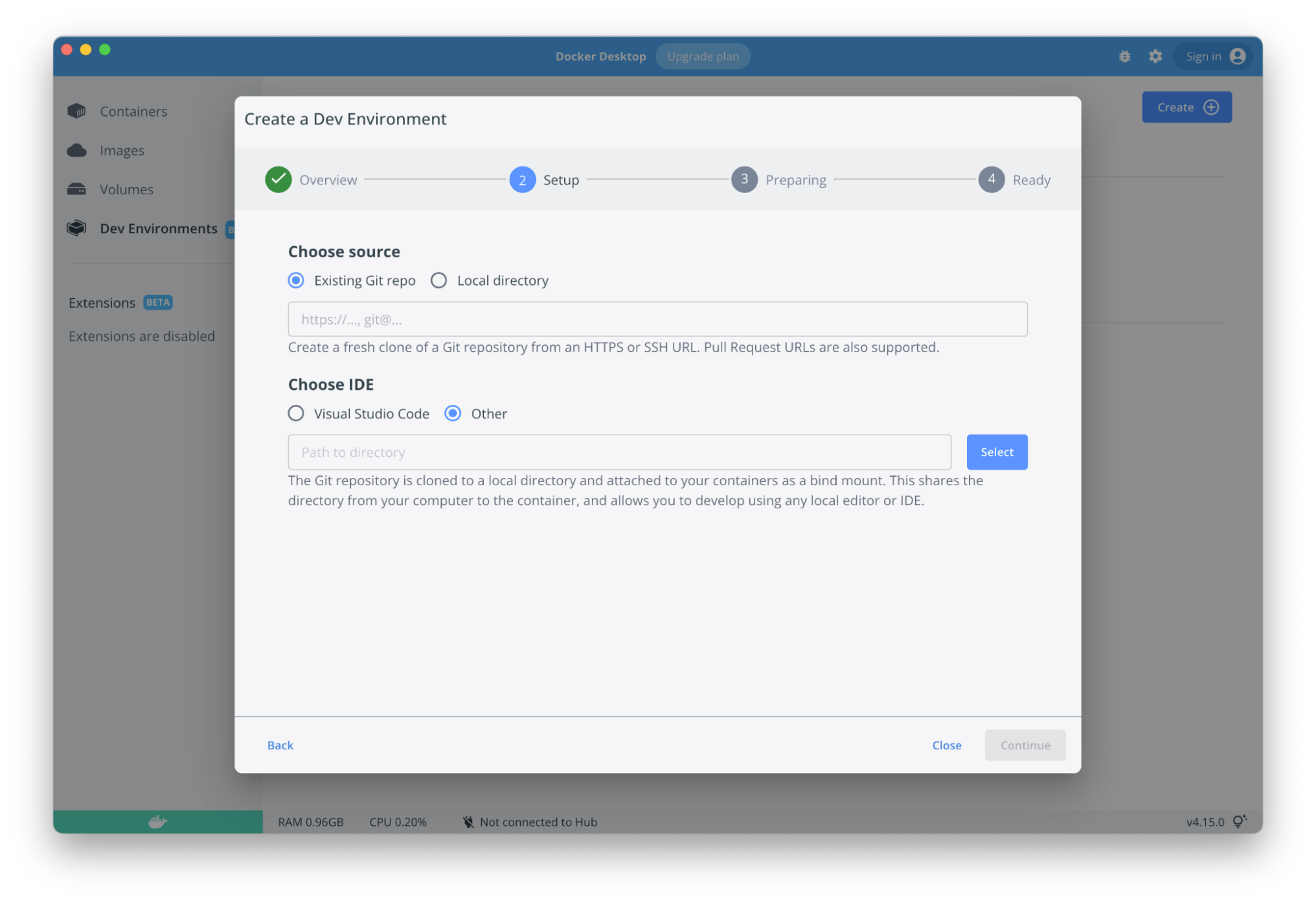Select the Existing Git repo radio button
1316x904 pixels.
click(297, 280)
